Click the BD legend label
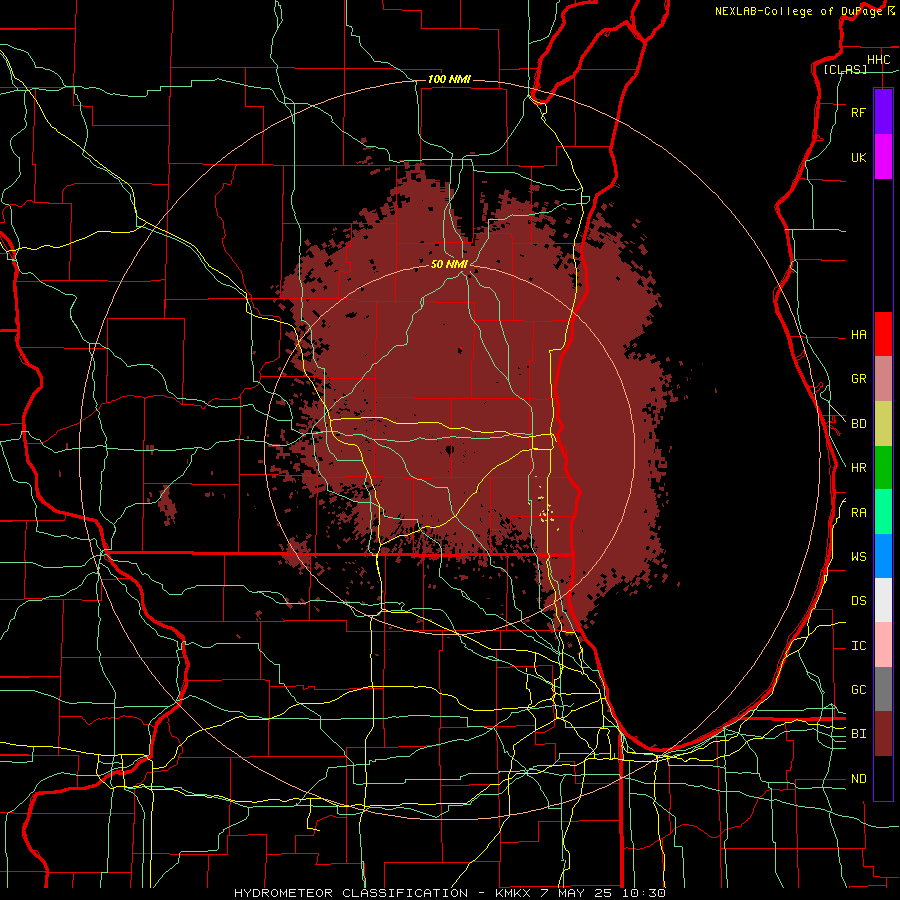The image size is (900, 900). 858,424
